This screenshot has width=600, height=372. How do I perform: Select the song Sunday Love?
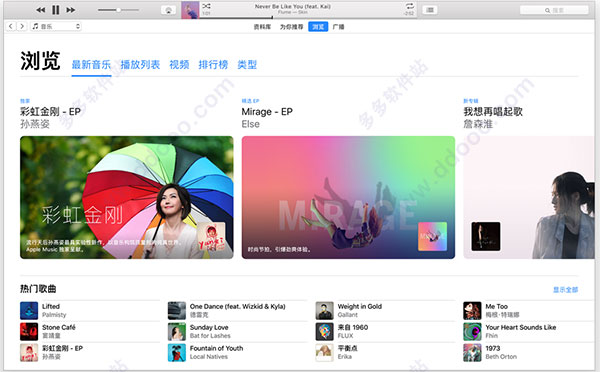[x=209, y=327]
